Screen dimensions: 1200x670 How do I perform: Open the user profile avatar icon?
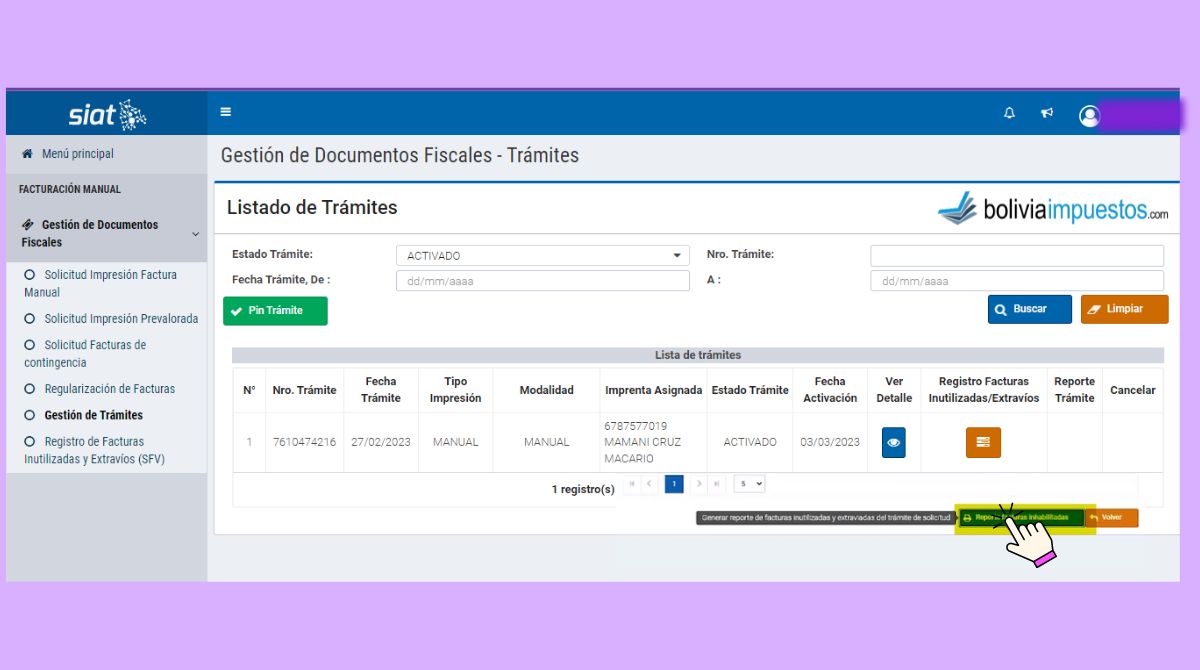tap(1089, 116)
